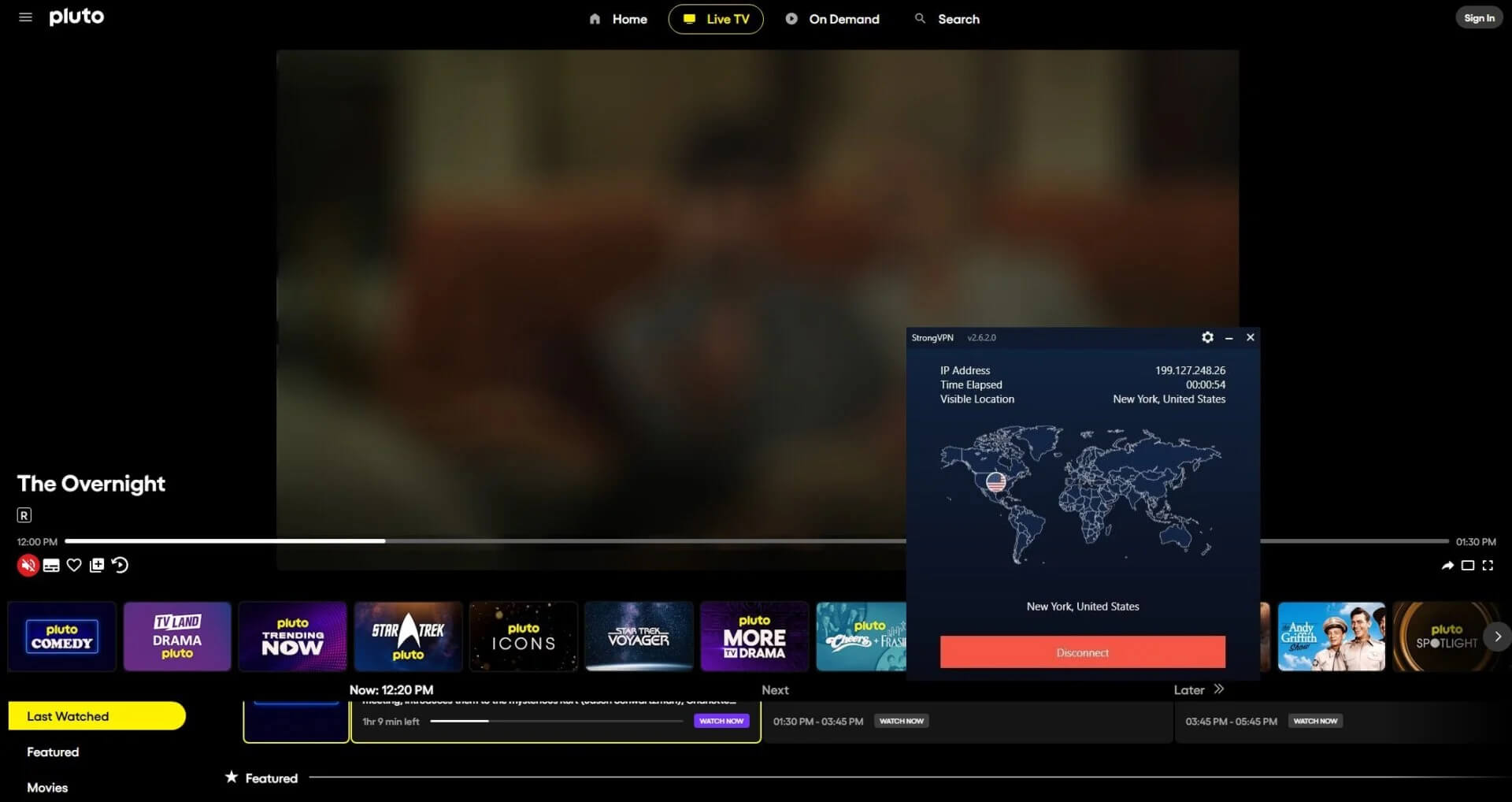1512x802 pixels.
Task: Select the Live TV tab
Action: pyautogui.click(x=716, y=19)
